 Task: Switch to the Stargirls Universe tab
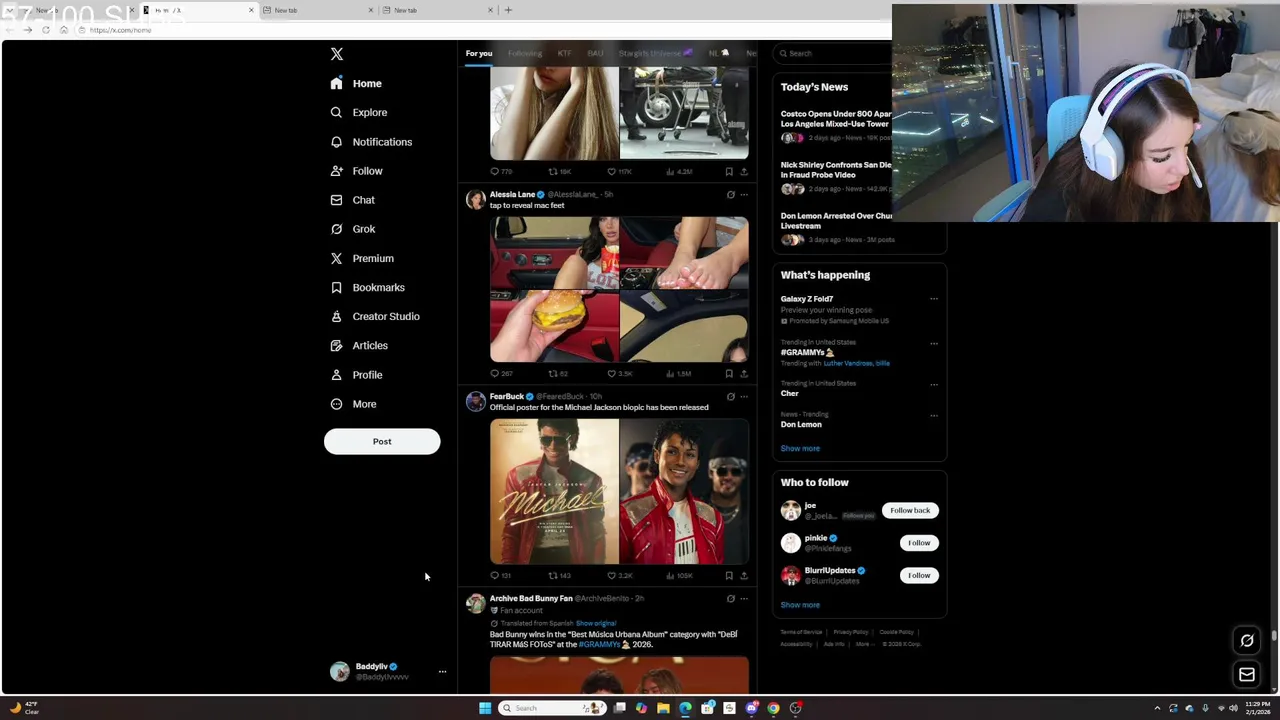(655, 53)
